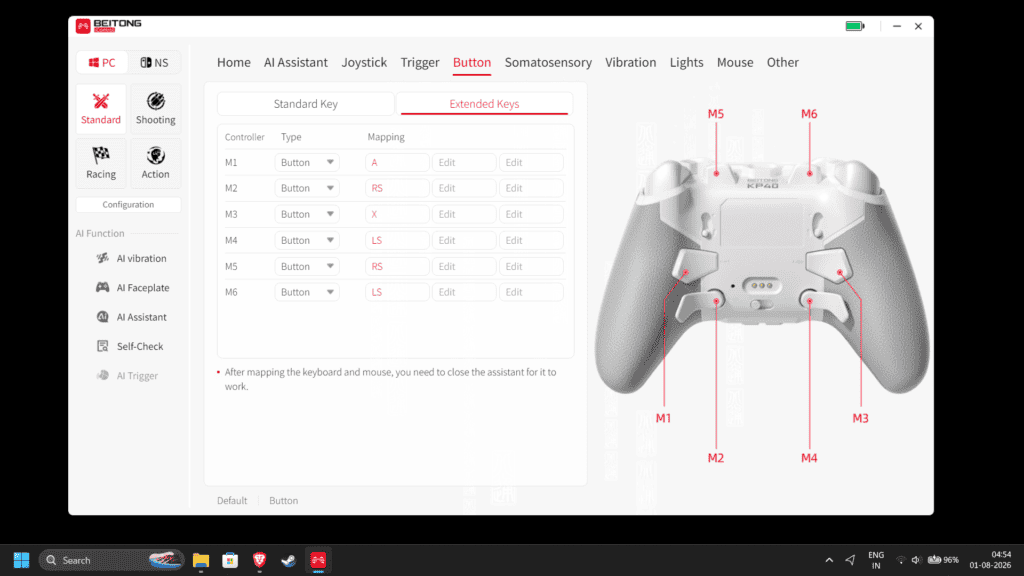Select the Standard profile icon
Viewport: 1024px width, 576px height.
[x=101, y=108]
